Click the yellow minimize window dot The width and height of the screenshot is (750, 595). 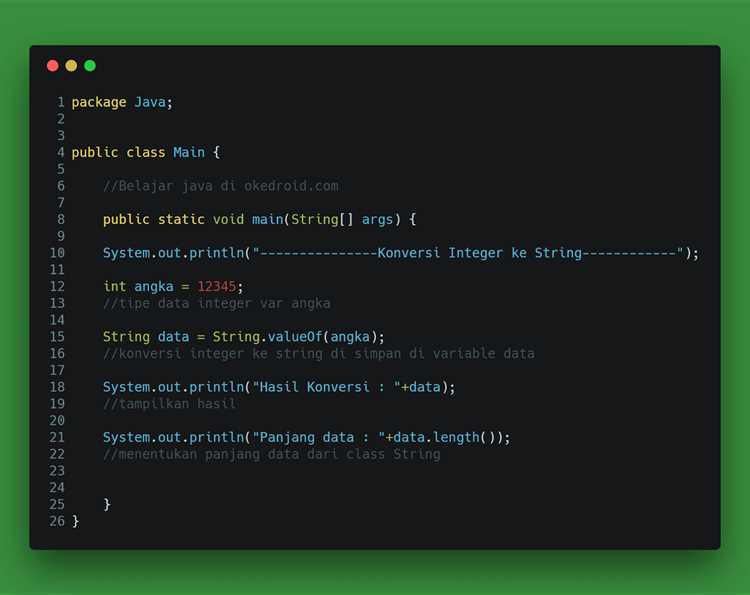click(x=71, y=66)
